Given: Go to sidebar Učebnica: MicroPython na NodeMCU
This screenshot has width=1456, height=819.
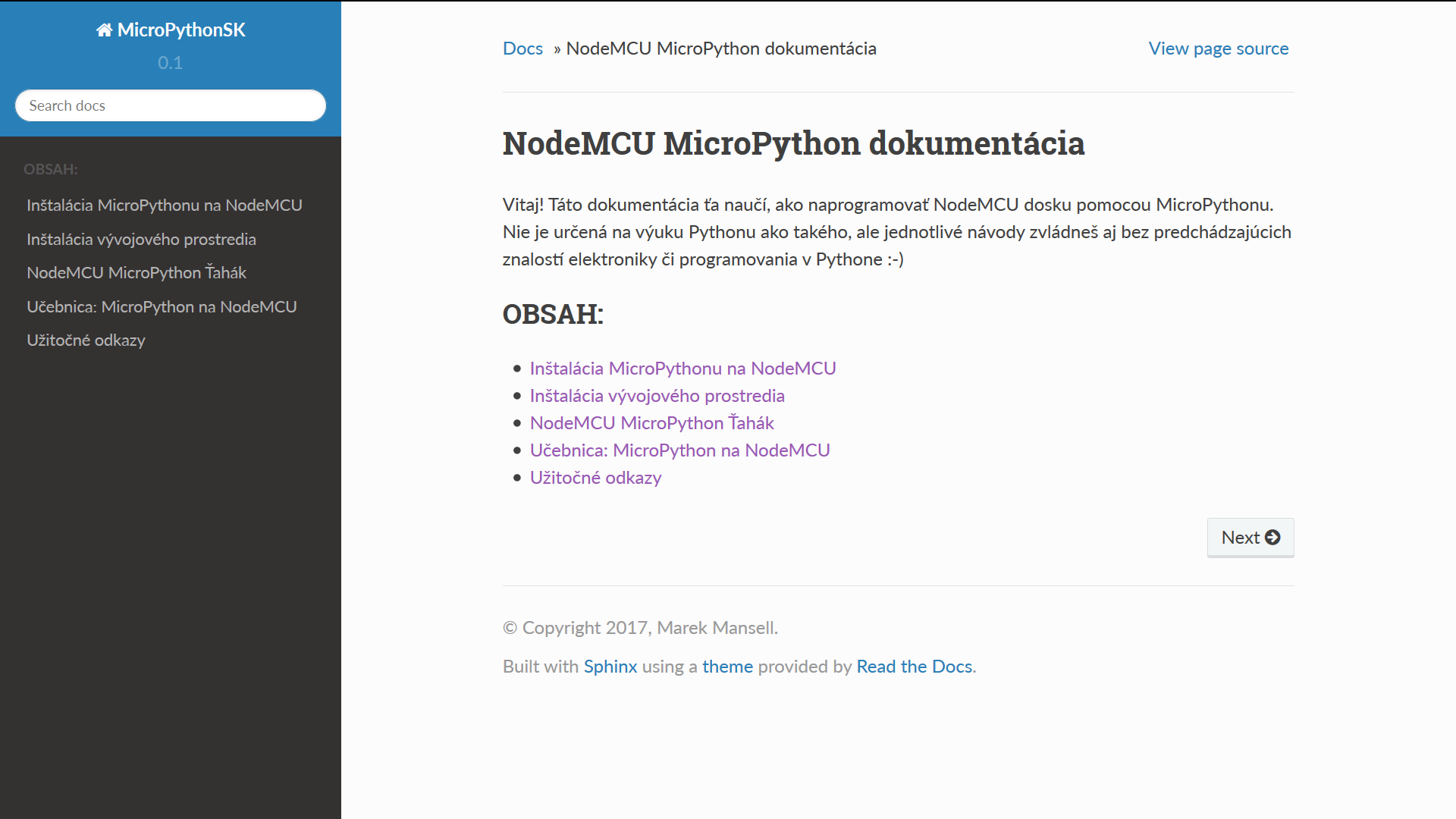Looking at the screenshot, I should tap(162, 307).
